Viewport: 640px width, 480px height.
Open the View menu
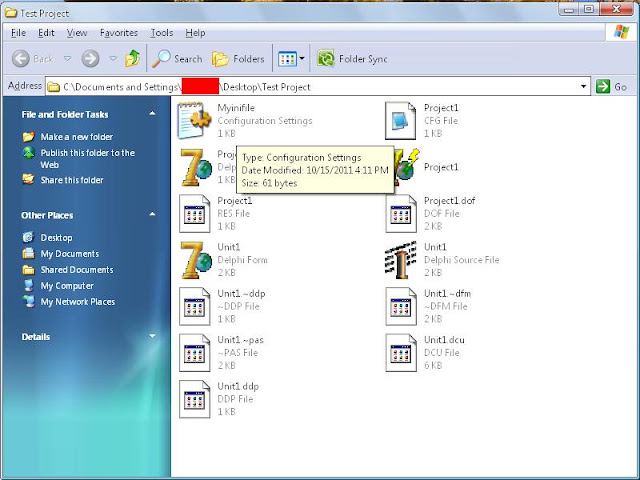coord(77,33)
